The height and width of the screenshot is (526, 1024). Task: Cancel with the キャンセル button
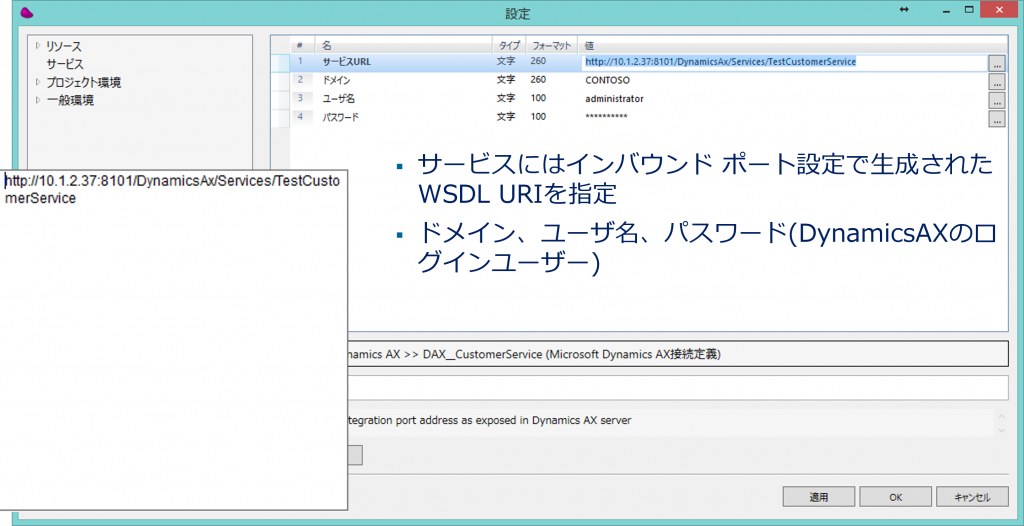[x=971, y=497]
